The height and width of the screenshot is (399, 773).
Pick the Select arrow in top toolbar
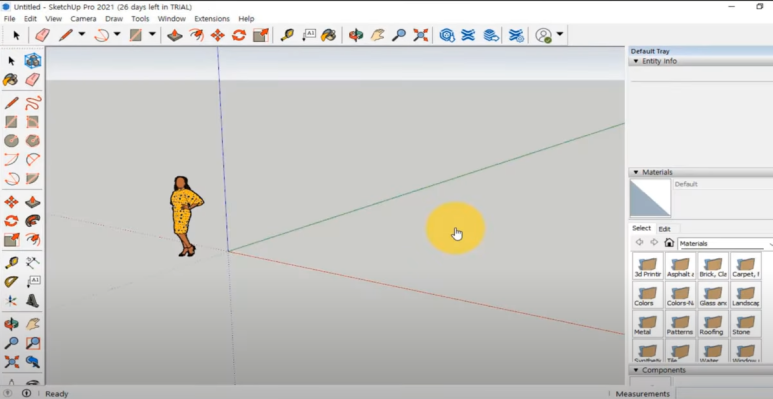16,35
